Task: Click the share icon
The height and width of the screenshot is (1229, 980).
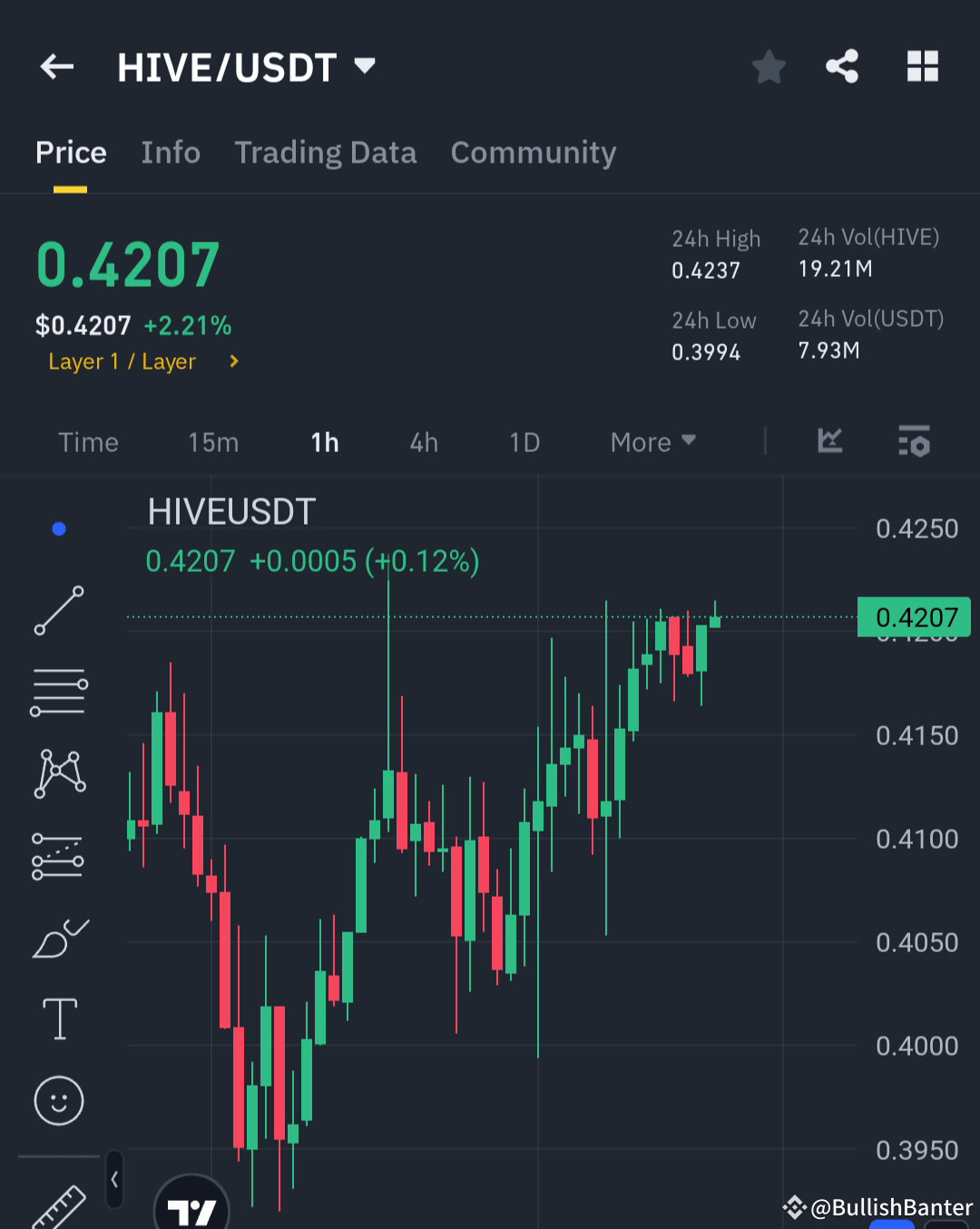Action: [842, 65]
